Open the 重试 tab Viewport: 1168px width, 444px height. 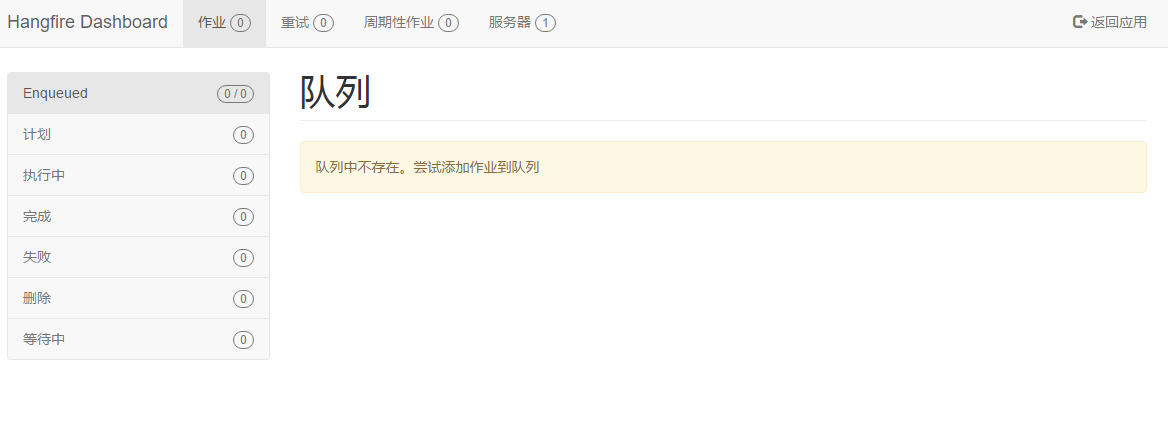(x=307, y=23)
